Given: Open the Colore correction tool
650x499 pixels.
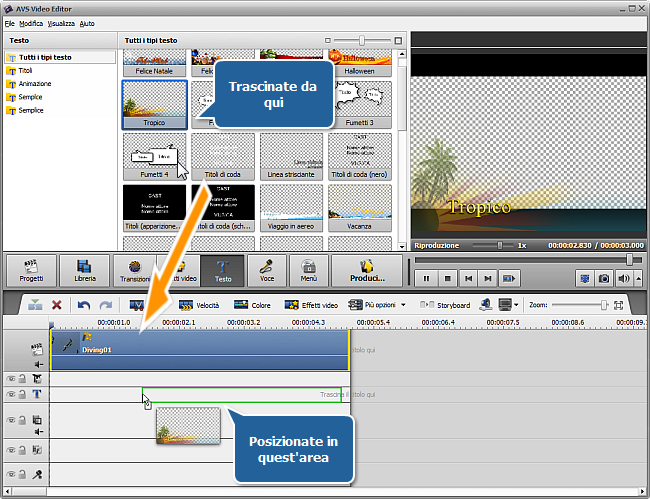Looking at the screenshot, I should coord(252,305).
